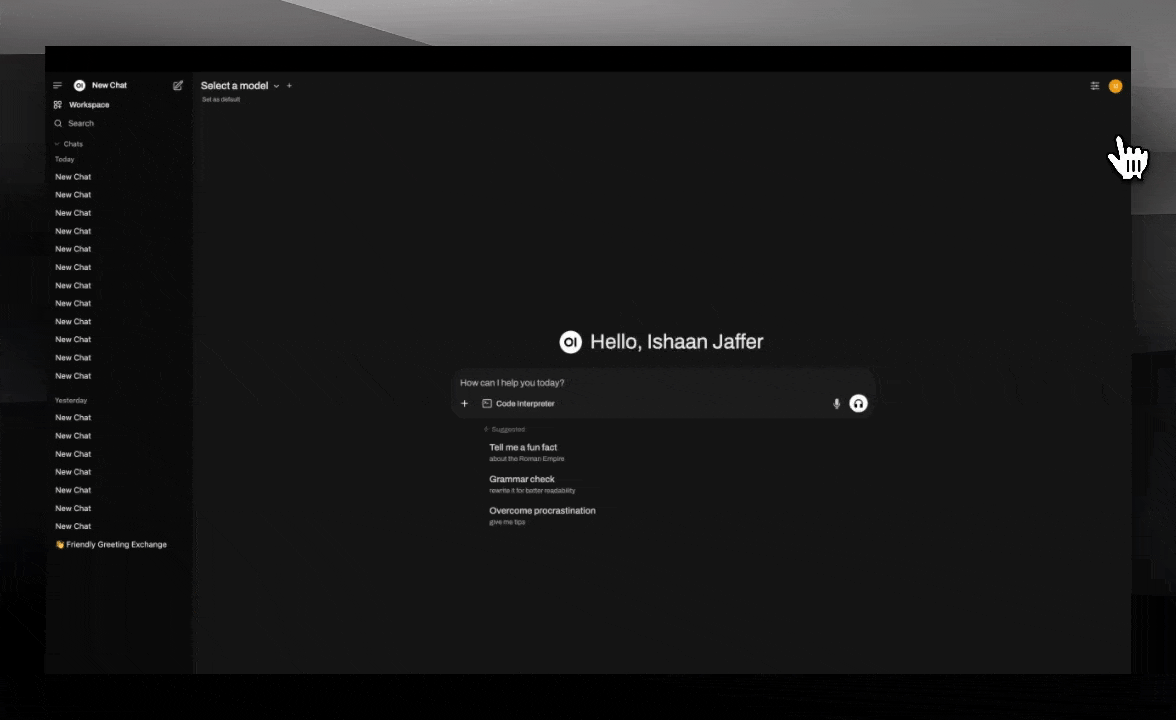This screenshot has width=1176, height=720.
Task: Open the user profile avatar menu
Action: coord(1115,86)
